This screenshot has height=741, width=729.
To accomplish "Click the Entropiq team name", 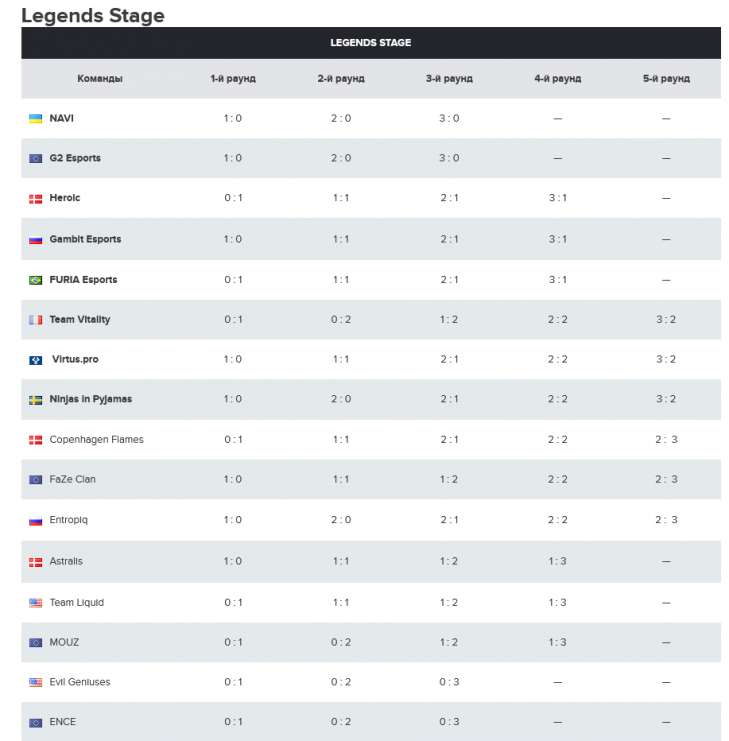I will [x=69, y=521].
